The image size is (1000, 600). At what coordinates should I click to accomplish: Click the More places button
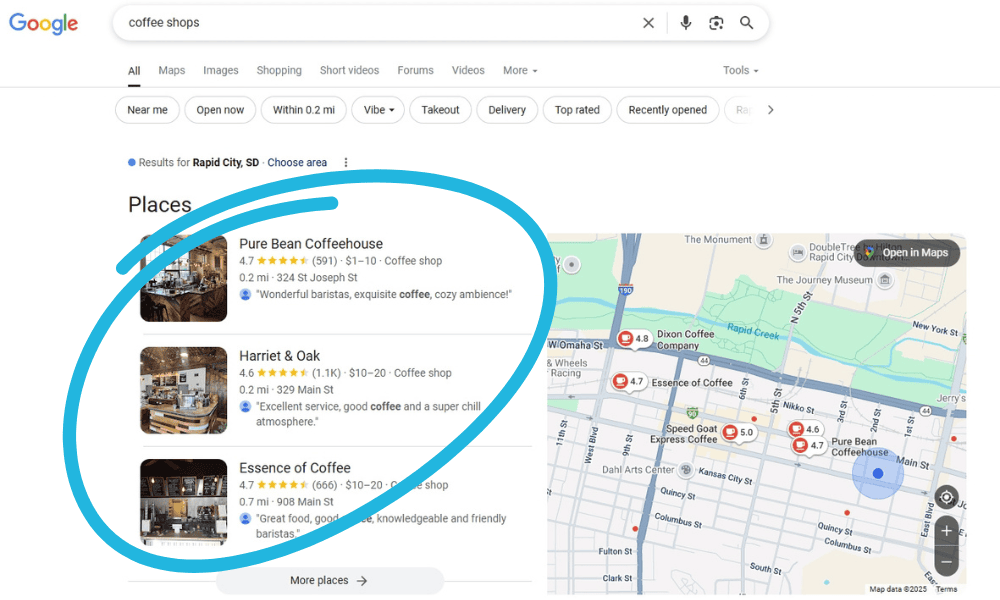pos(329,580)
